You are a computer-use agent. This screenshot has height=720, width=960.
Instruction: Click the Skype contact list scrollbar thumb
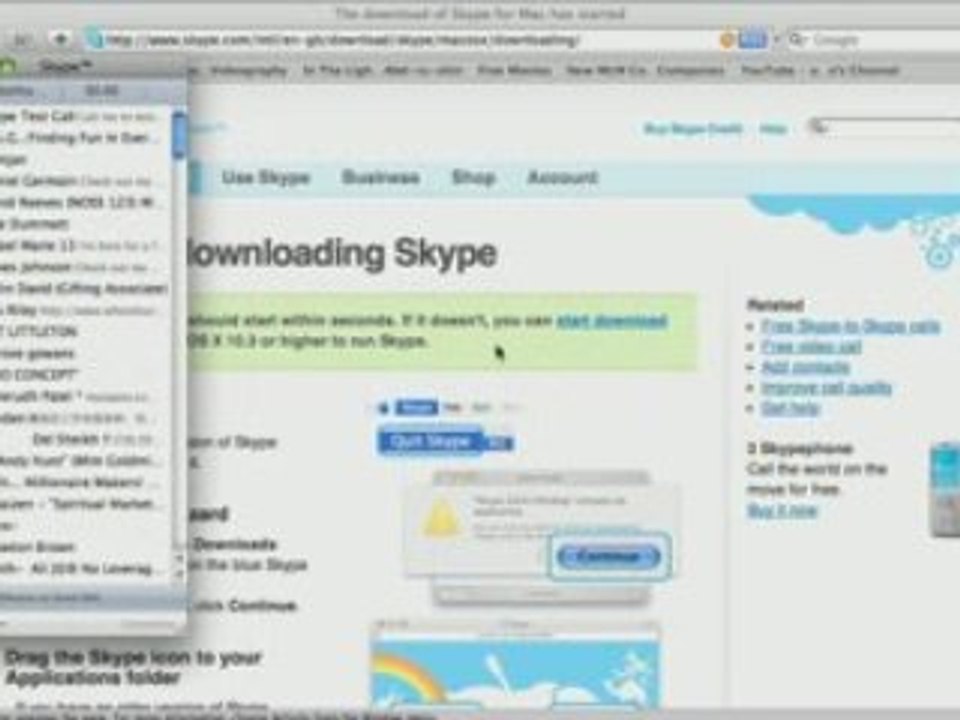(179, 136)
